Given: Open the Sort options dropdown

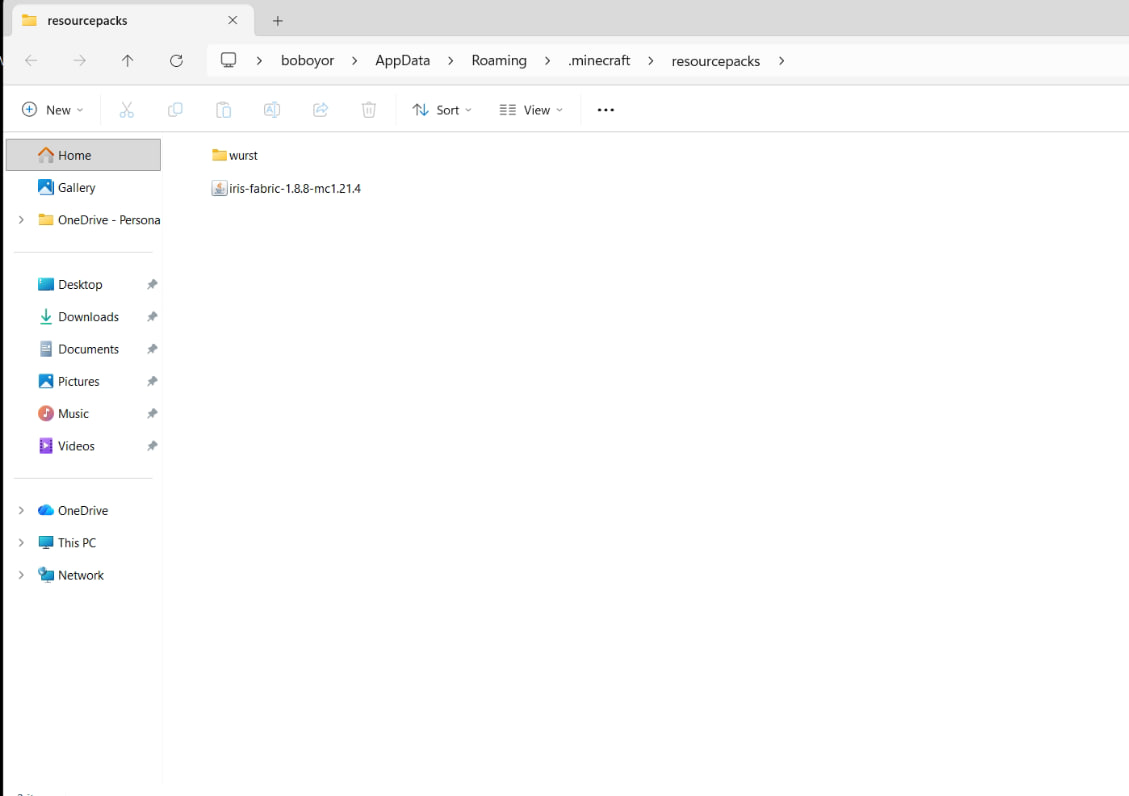Looking at the screenshot, I should tap(442, 110).
